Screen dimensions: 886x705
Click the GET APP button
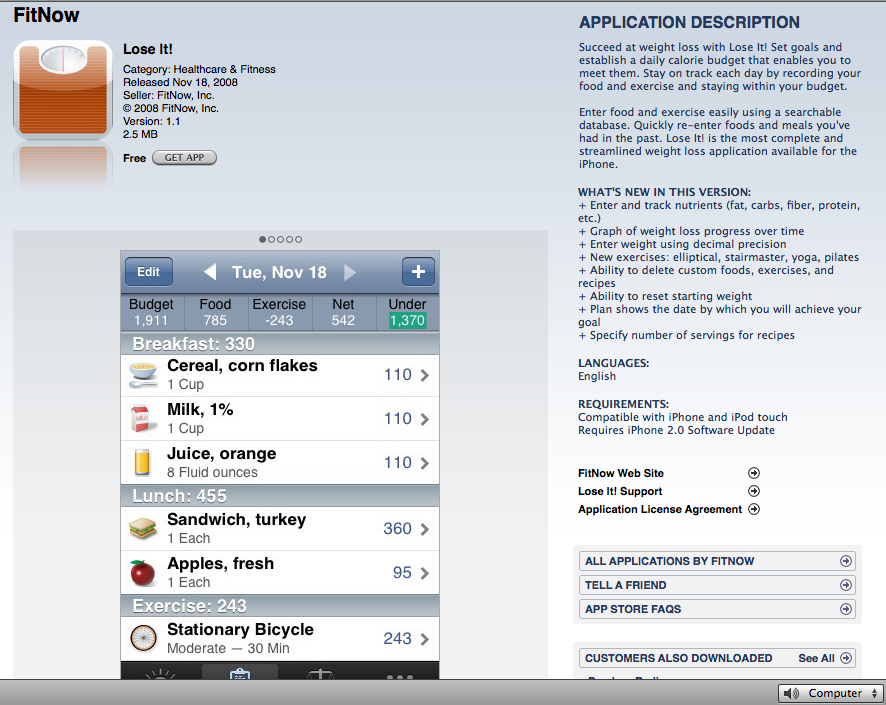pyautogui.click(x=184, y=158)
